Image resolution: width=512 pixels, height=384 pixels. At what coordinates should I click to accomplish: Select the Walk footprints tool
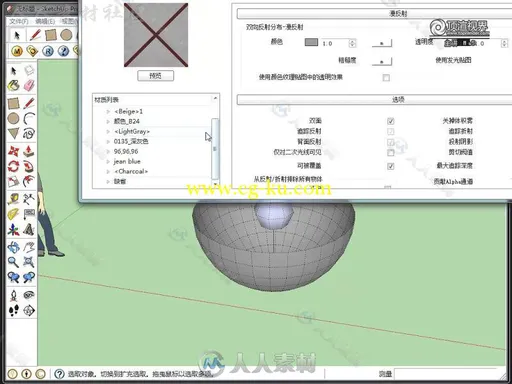click(14, 310)
